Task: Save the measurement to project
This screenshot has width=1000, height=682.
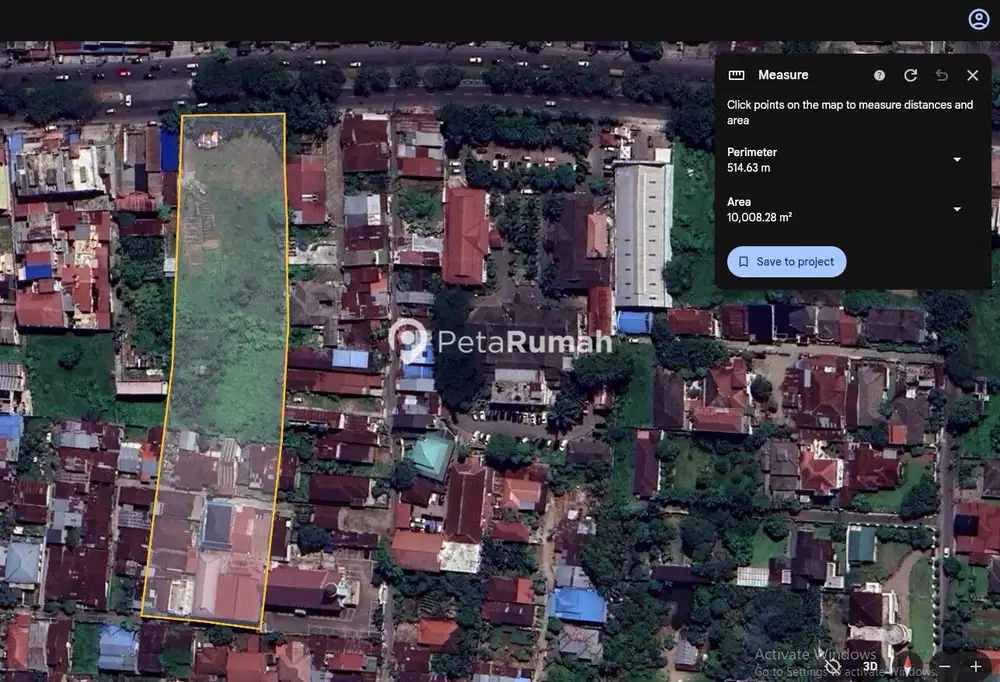Action: tap(786, 262)
